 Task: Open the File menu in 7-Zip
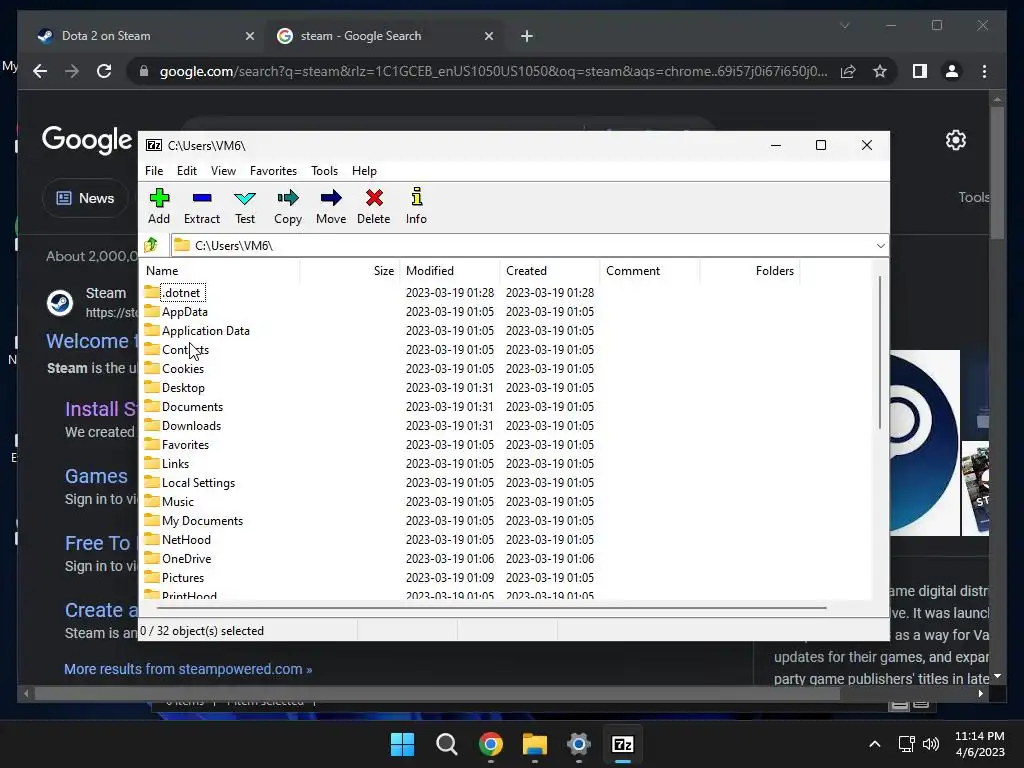tap(154, 170)
